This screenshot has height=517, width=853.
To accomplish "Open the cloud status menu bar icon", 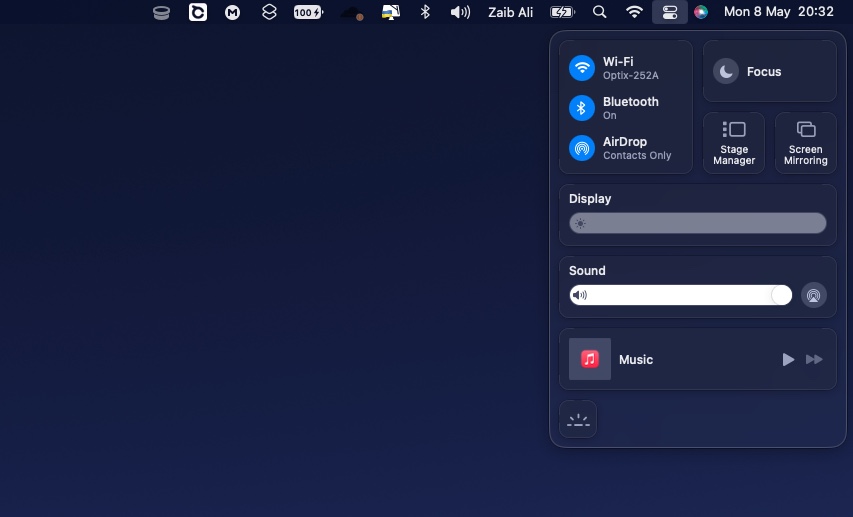I will (352, 13).
